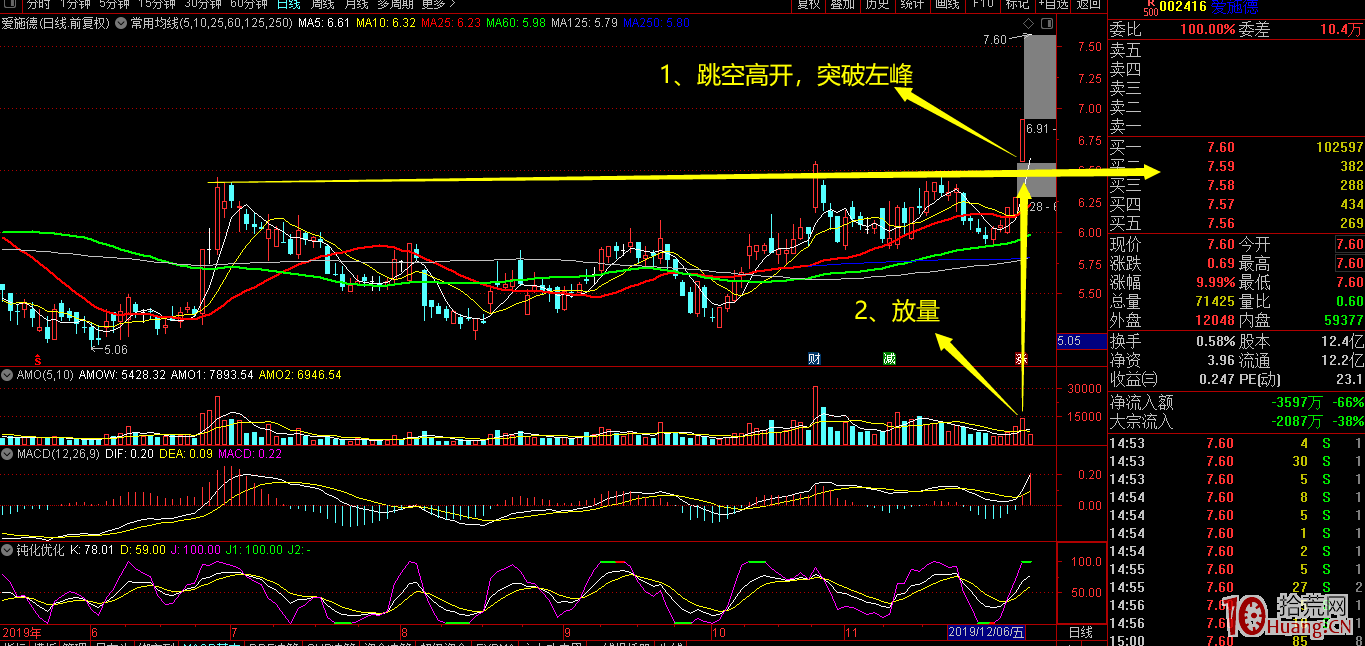
Task: Click the 买五 bid row at 7.56
Action: pyautogui.click(x=1236, y=223)
